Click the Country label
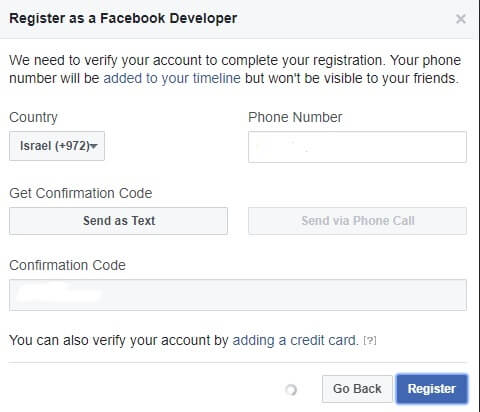The width and height of the screenshot is (480, 412). pyautogui.click(x=33, y=118)
